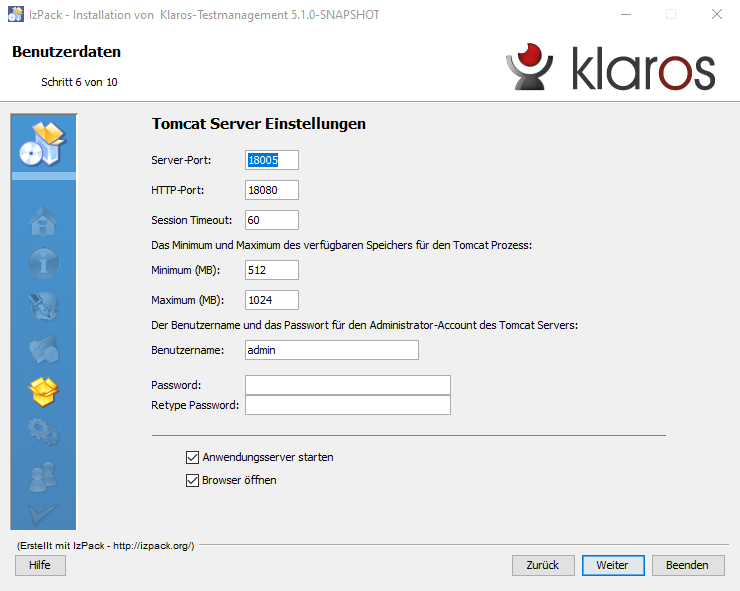Minimize the installer window
Screen dimensions: 740x591
tap(626, 15)
